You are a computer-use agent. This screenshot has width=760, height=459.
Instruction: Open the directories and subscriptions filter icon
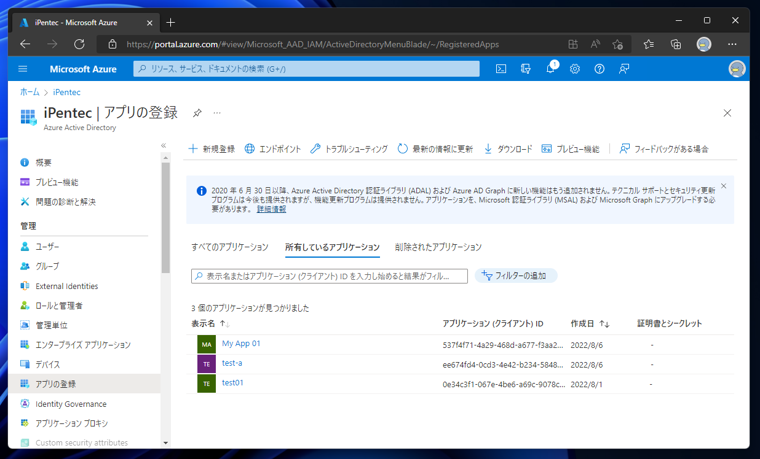525,69
